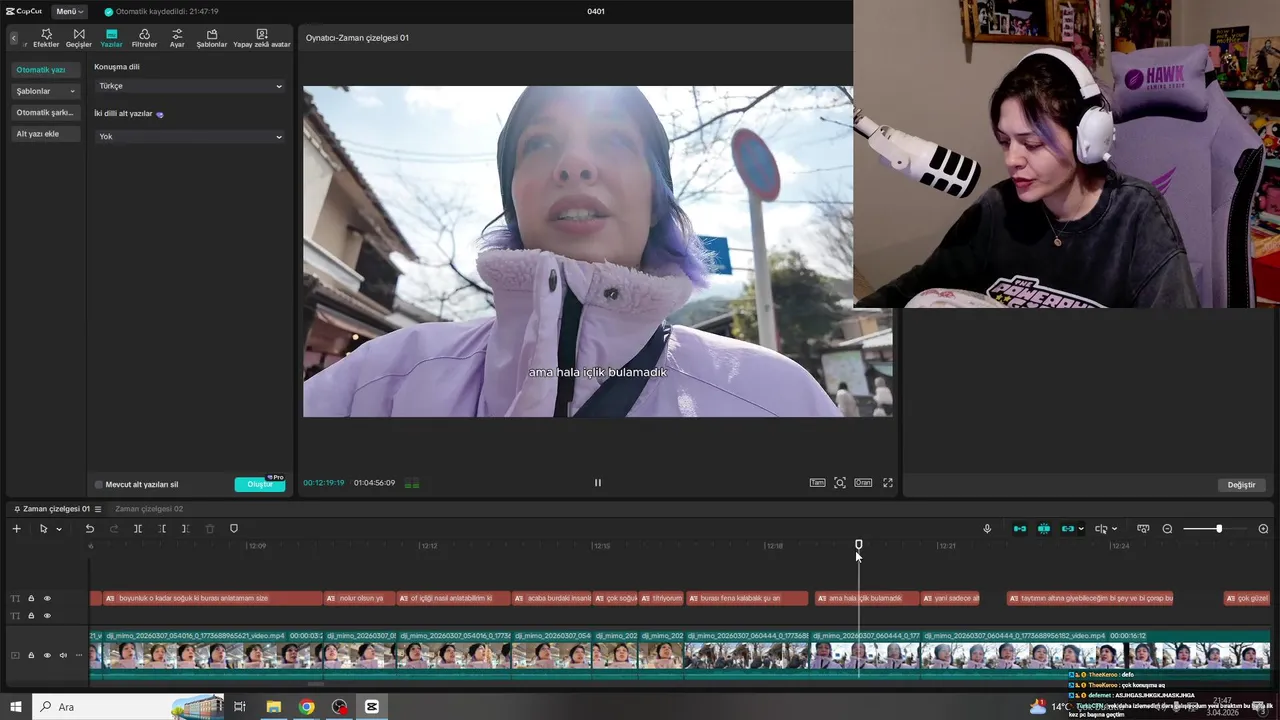Image resolution: width=1280 pixels, height=720 pixels.
Task: Select subtitle clip 'nolur olsun ya'
Action: coord(360,598)
